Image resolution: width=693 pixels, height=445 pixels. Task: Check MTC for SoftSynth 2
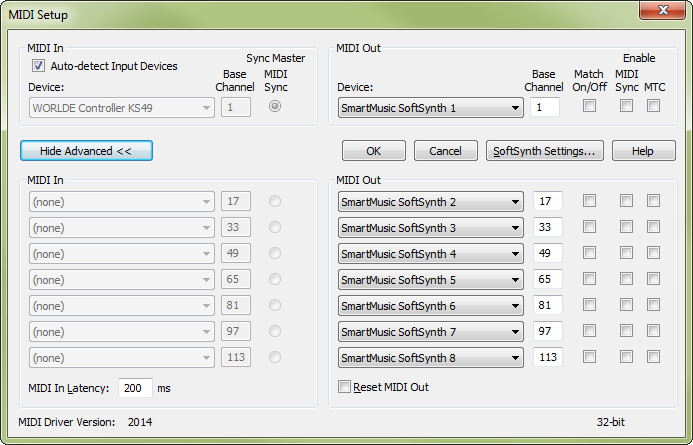point(654,201)
